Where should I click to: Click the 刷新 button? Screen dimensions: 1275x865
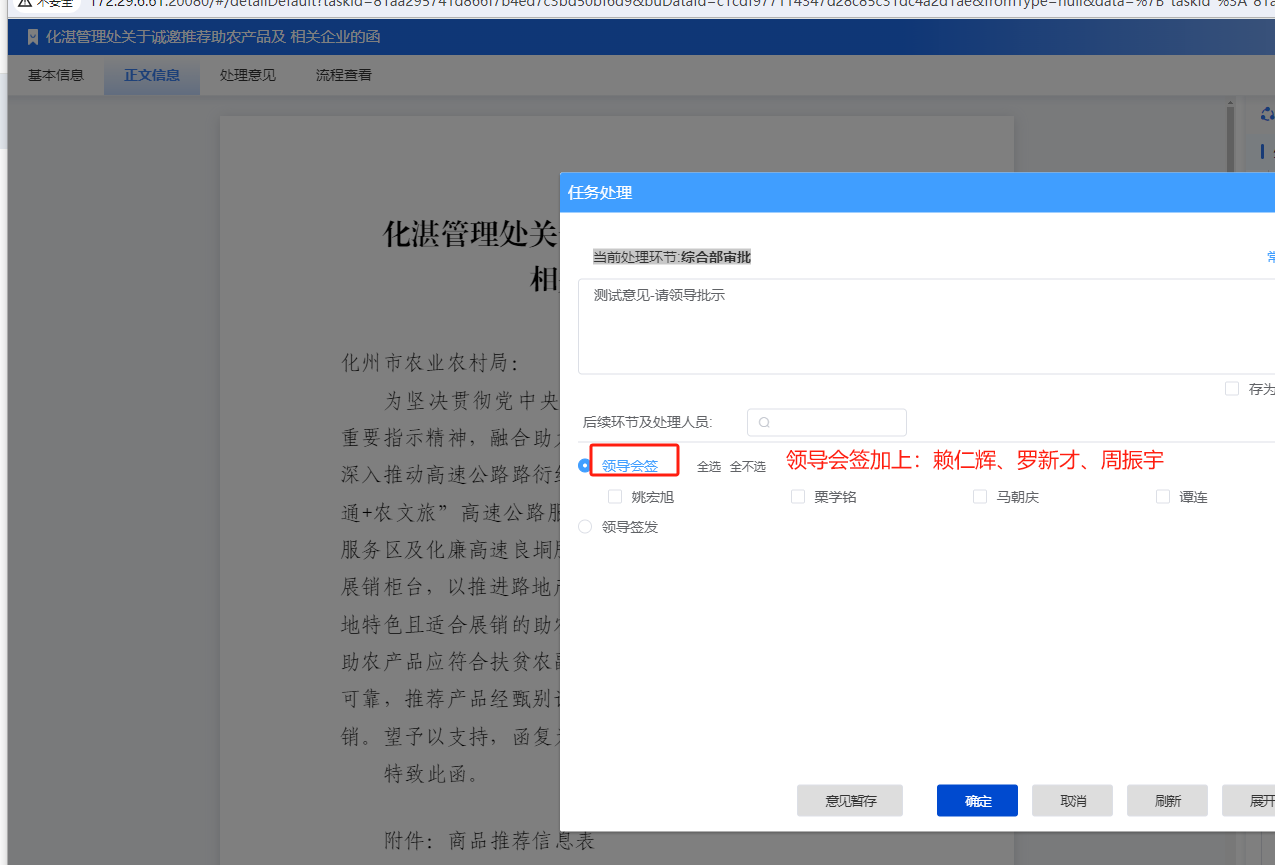coord(1167,801)
